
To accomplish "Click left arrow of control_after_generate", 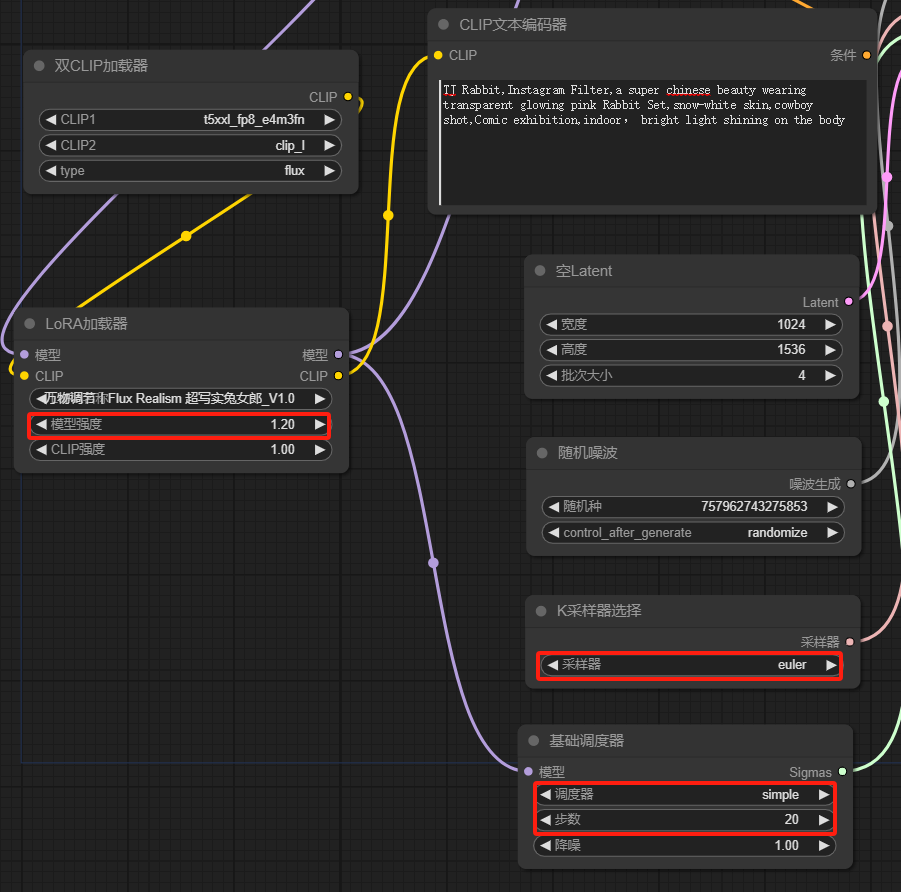I will tap(554, 532).
